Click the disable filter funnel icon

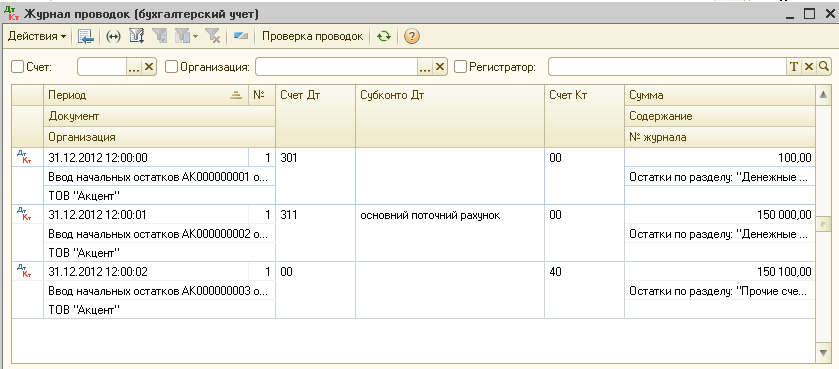click(x=213, y=36)
